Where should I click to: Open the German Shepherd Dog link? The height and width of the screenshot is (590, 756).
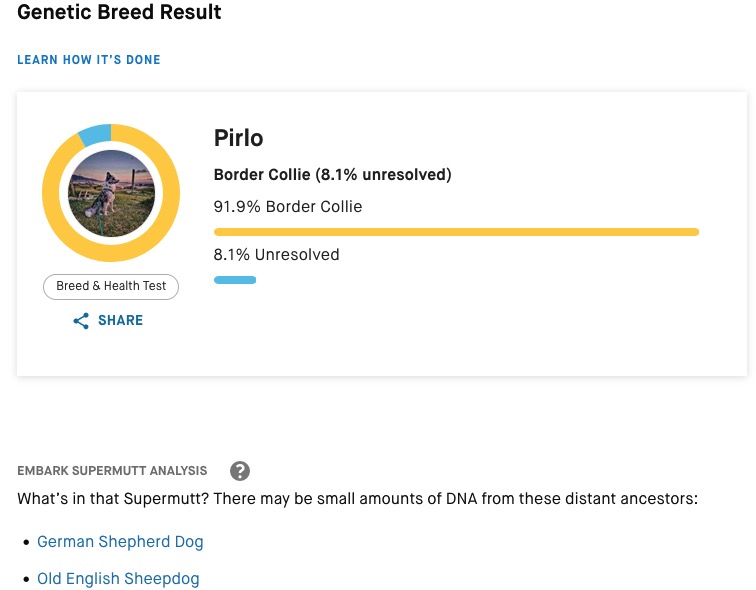pyautogui.click(x=120, y=542)
